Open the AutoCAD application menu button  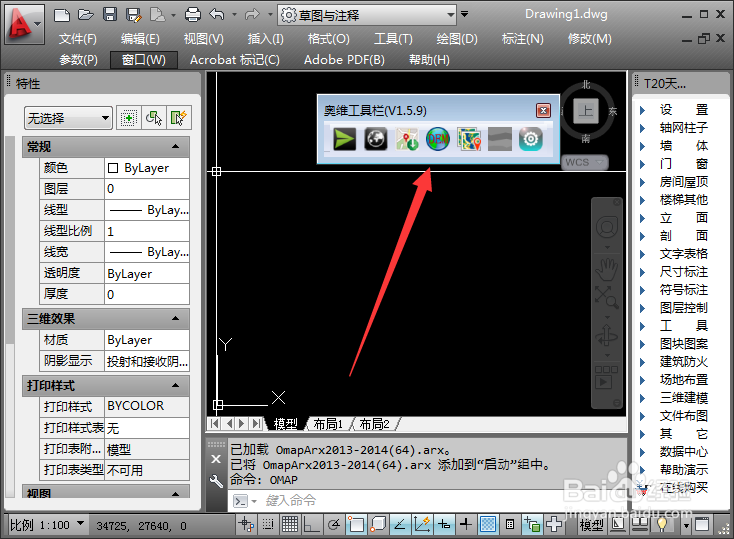[25, 24]
